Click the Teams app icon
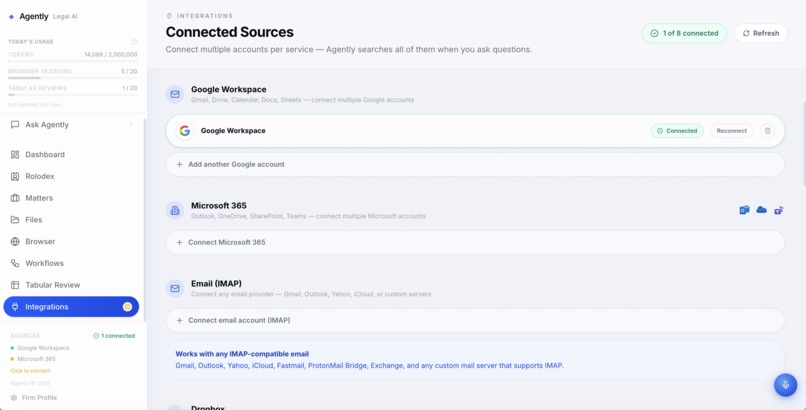Screen dimensions: 806x410 [779, 210]
